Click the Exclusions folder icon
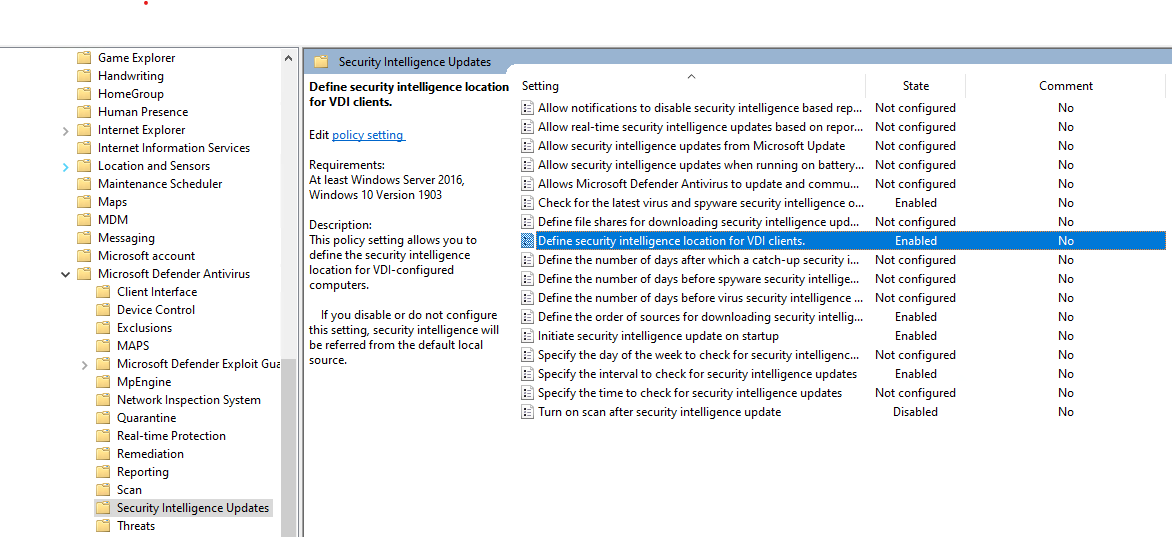This screenshot has width=1172, height=537. (x=103, y=328)
